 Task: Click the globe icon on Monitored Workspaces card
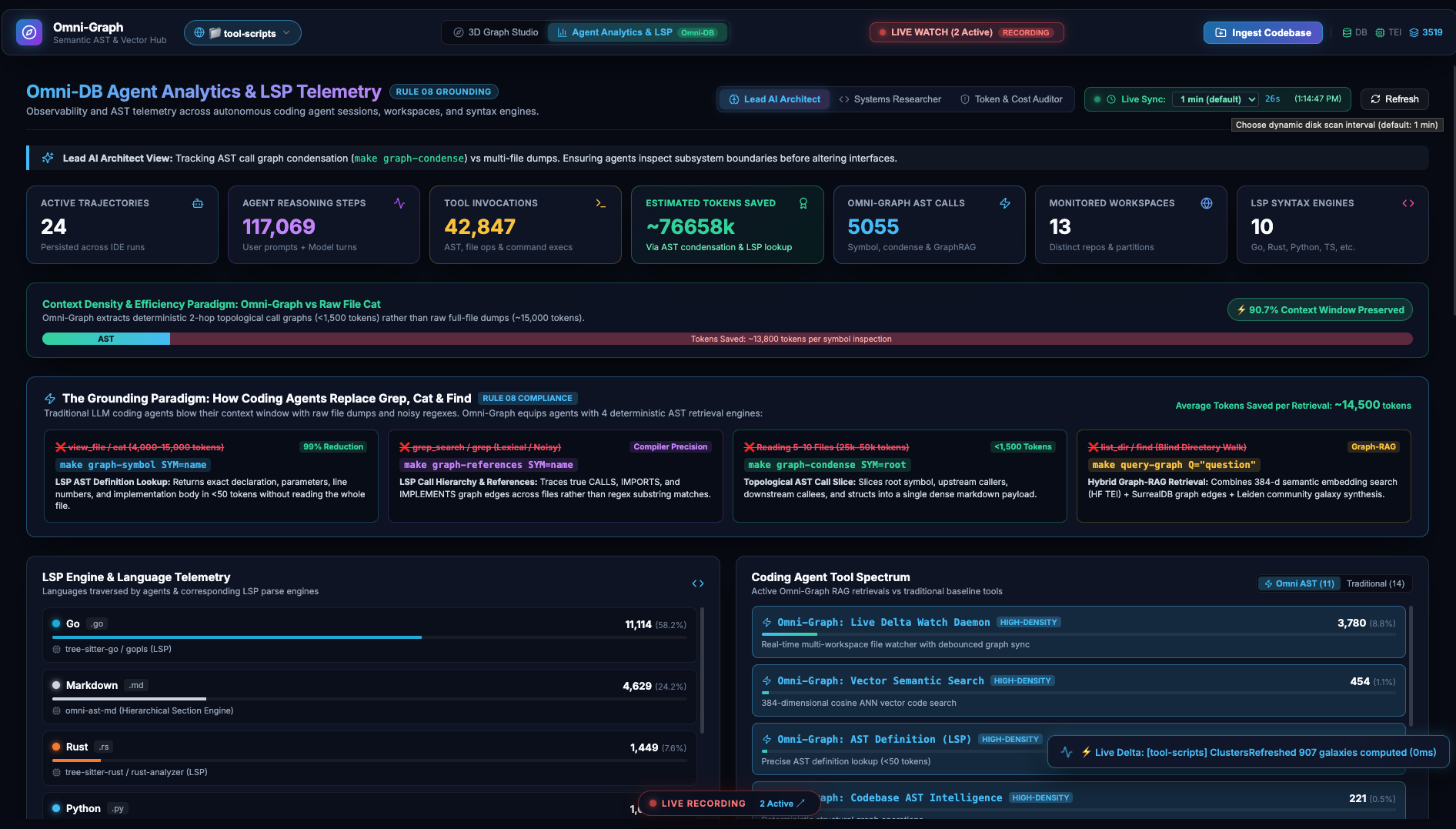tap(1207, 203)
